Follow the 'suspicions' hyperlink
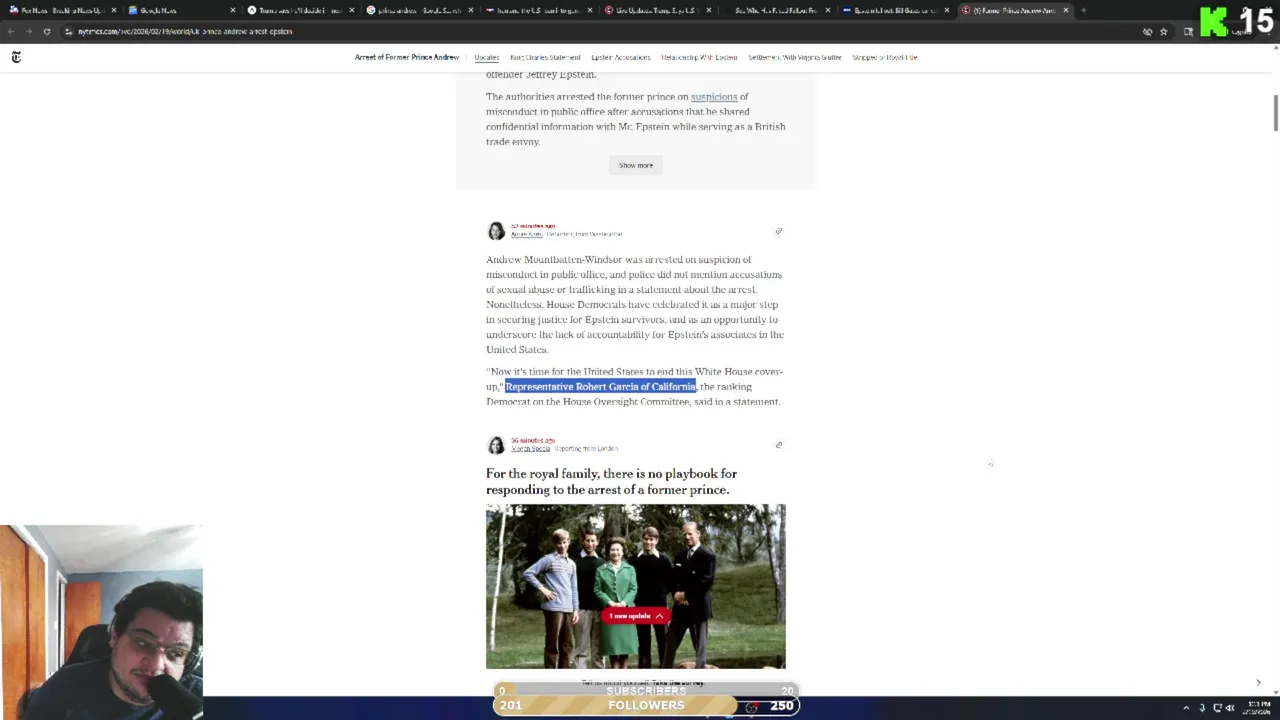Viewport: 1280px width, 720px height. click(x=714, y=97)
